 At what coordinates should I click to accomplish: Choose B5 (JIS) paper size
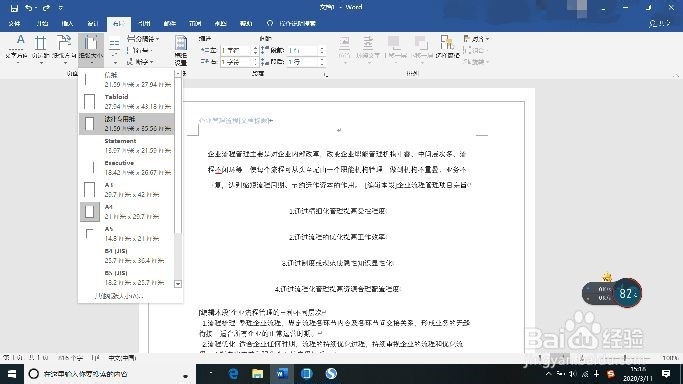[x=127, y=277]
